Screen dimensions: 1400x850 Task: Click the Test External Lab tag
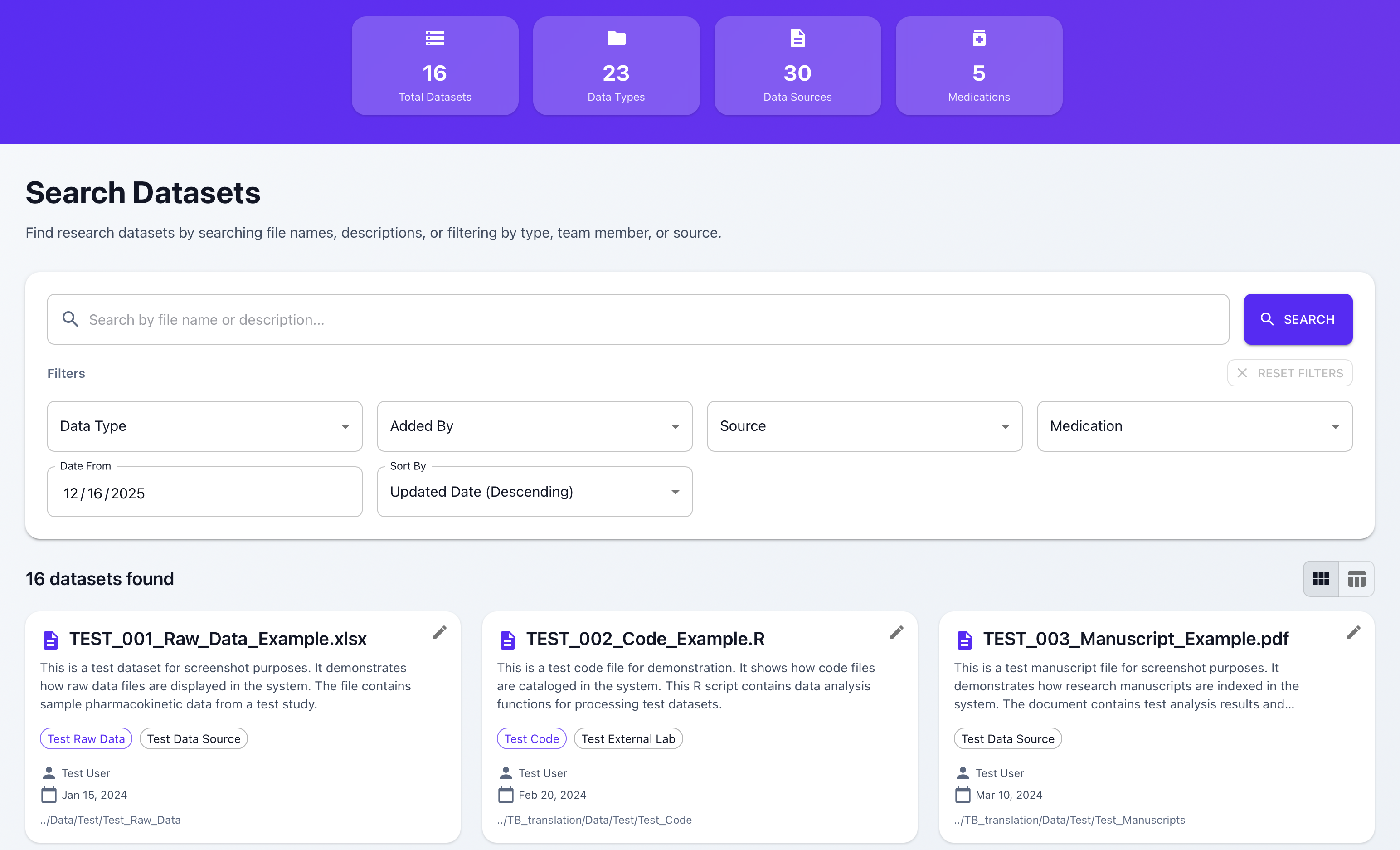click(628, 738)
